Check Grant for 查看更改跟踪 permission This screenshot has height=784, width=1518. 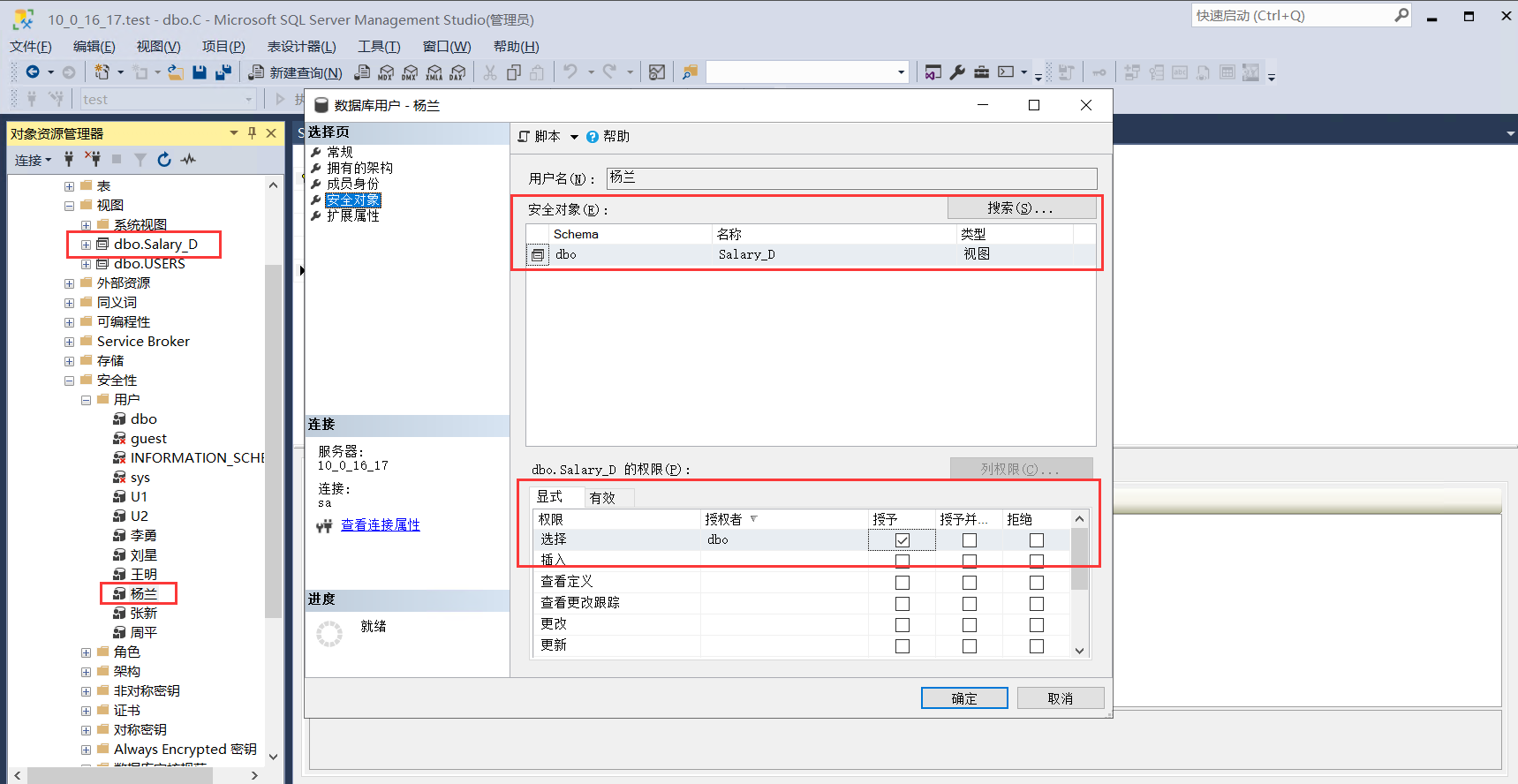(902, 604)
